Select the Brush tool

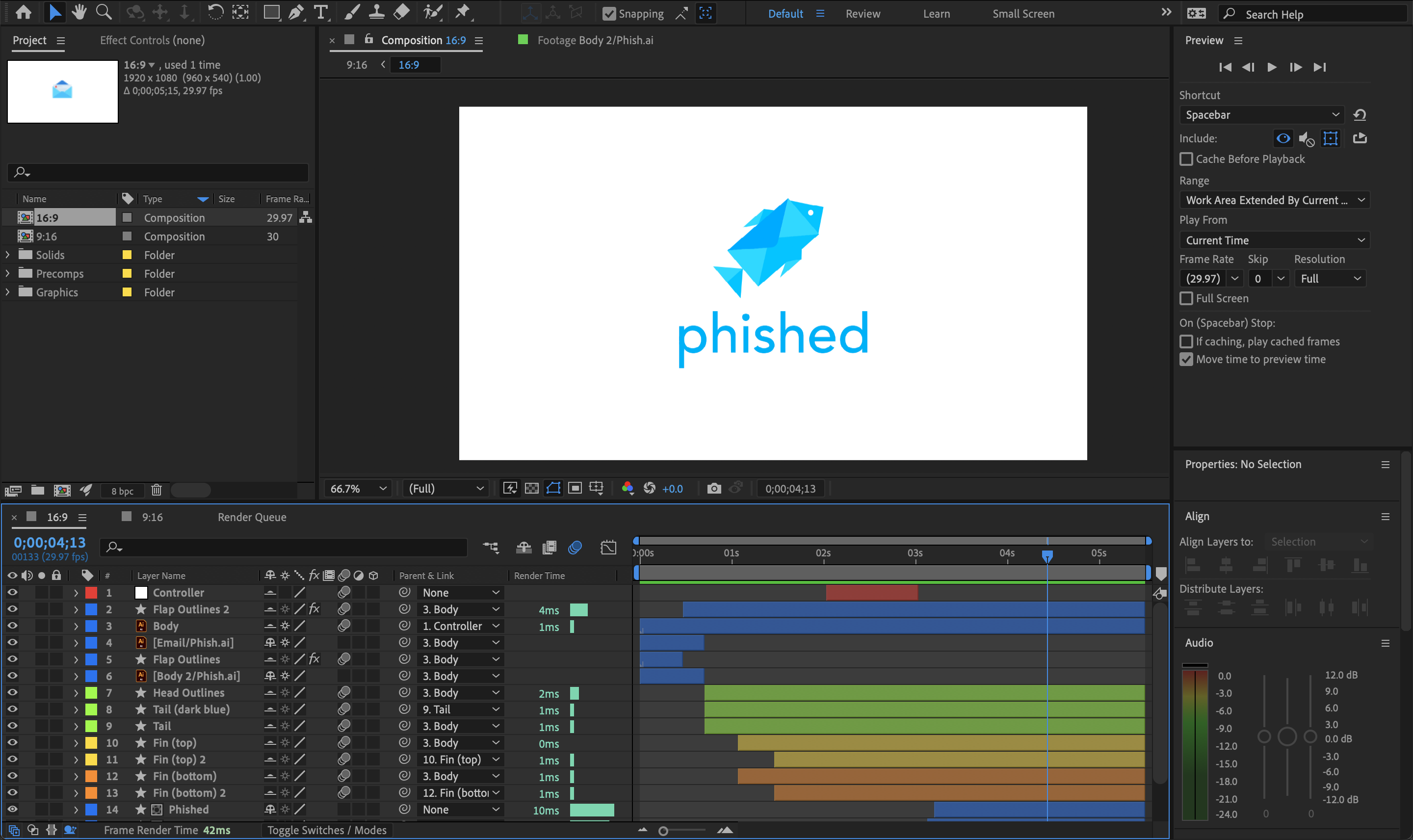(352, 12)
